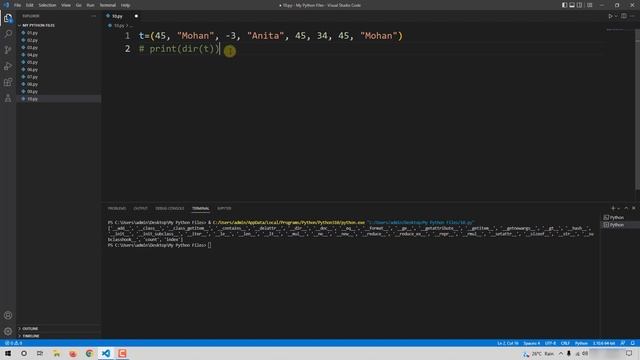Screen dimensions: 640x360
Task: Open 03.py in the Explorer
Action: (x=32, y=47)
